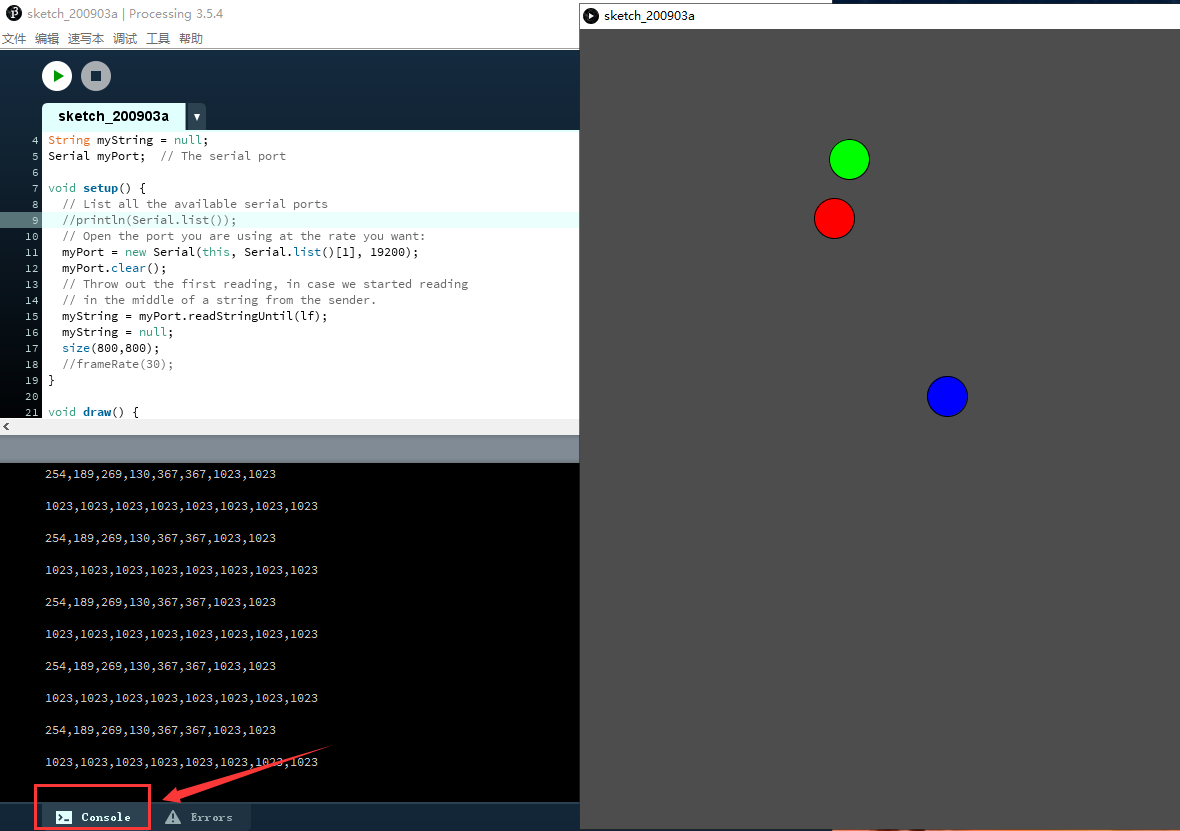Click the '// Open the port you are using' comment
This screenshot has width=1180, height=831.
(x=244, y=236)
